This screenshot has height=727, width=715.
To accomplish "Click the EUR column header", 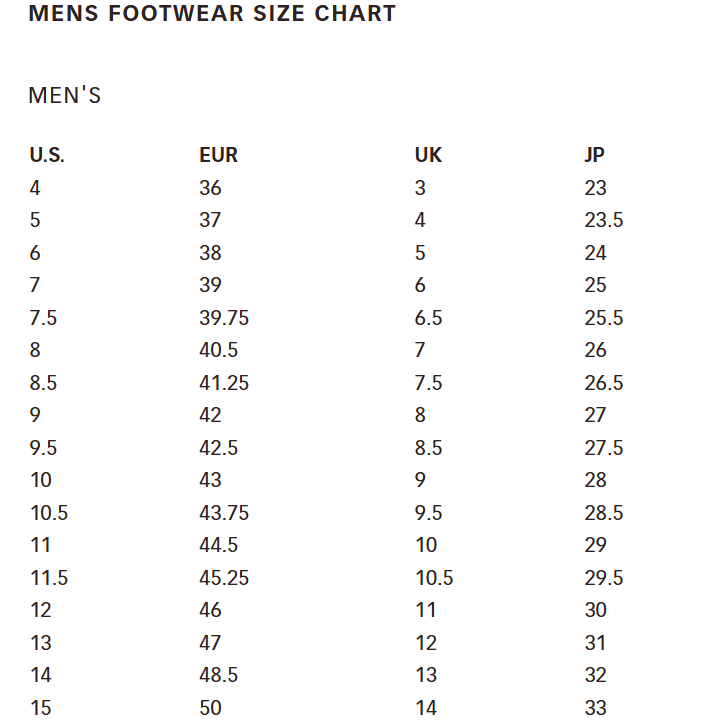I will click(x=218, y=155).
